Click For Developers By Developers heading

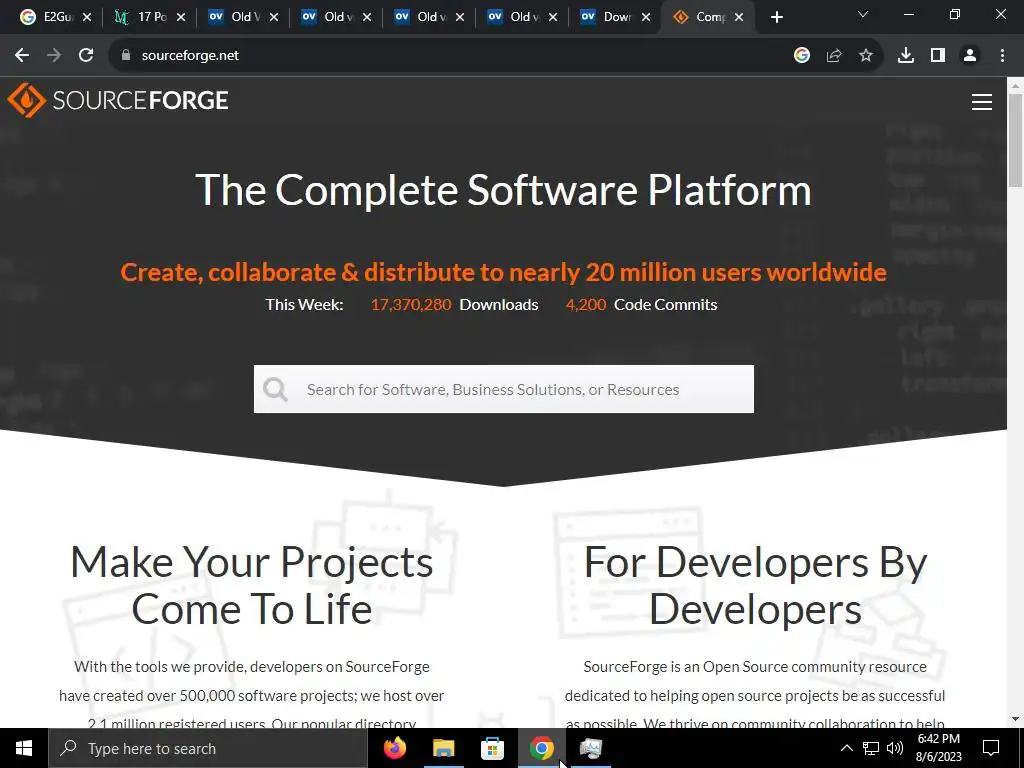755,586
